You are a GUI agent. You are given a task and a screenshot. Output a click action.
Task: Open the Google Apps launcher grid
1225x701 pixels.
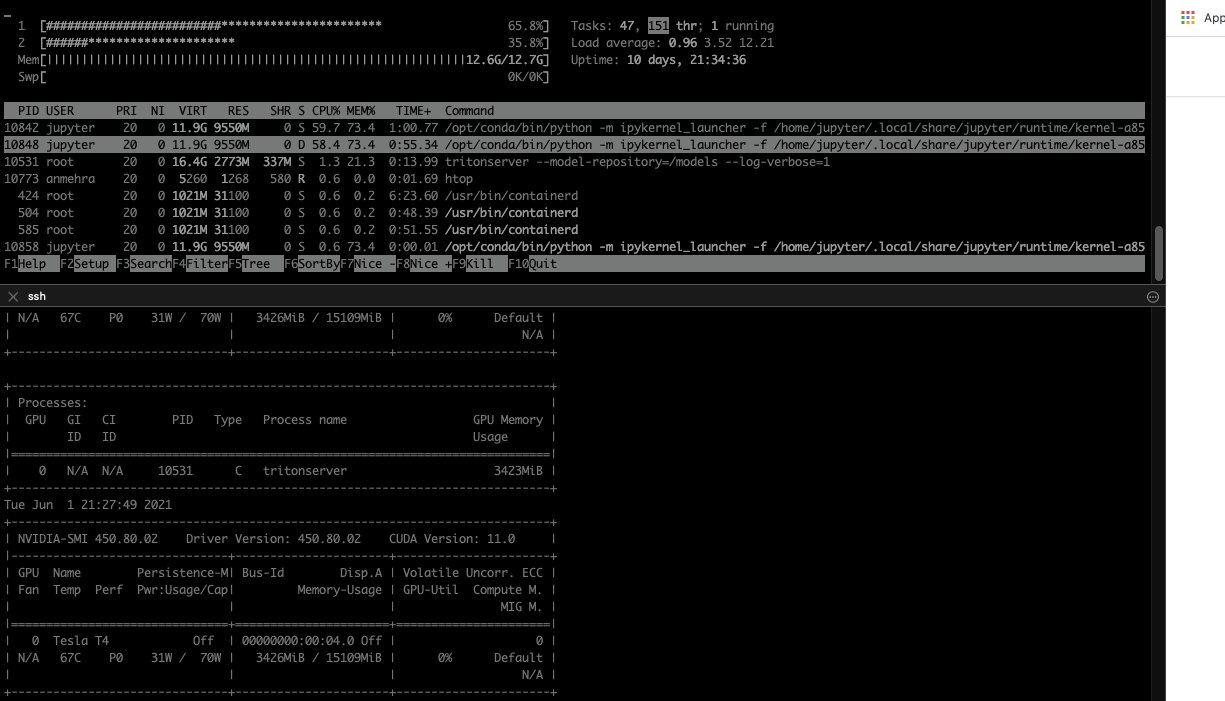point(1188,16)
